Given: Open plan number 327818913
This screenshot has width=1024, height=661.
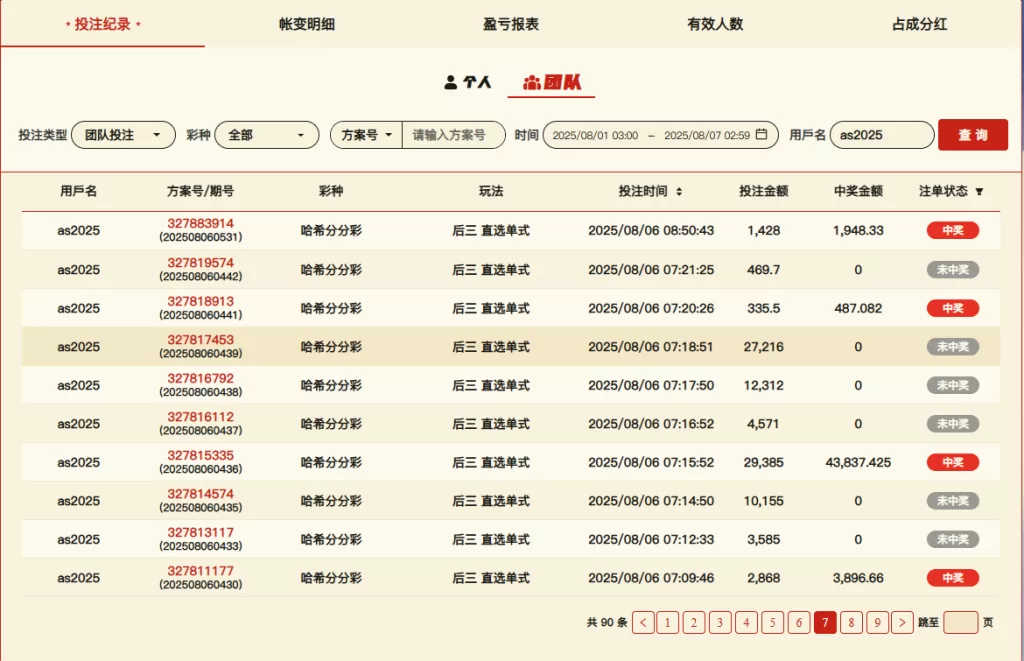Looking at the screenshot, I should [200, 301].
